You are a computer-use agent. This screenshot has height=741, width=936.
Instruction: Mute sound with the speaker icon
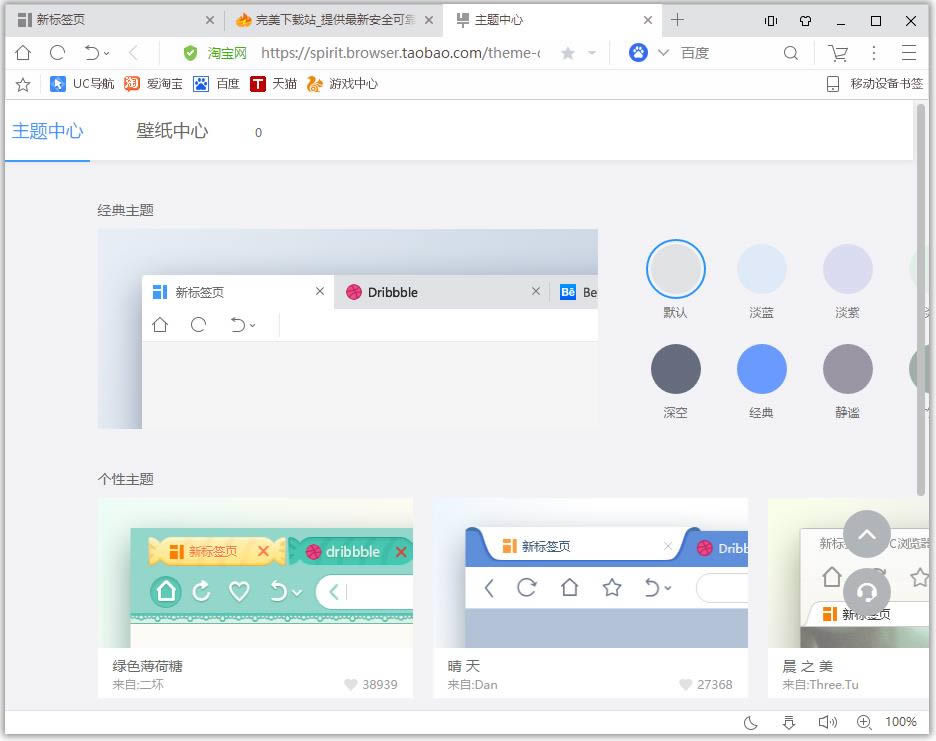[827, 722]
